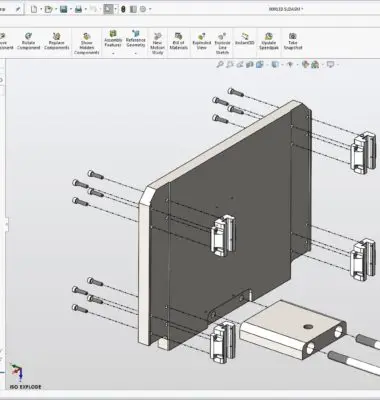Click the Edit Appearance icon
Screen dimensions: 380x400
point(305,65)
